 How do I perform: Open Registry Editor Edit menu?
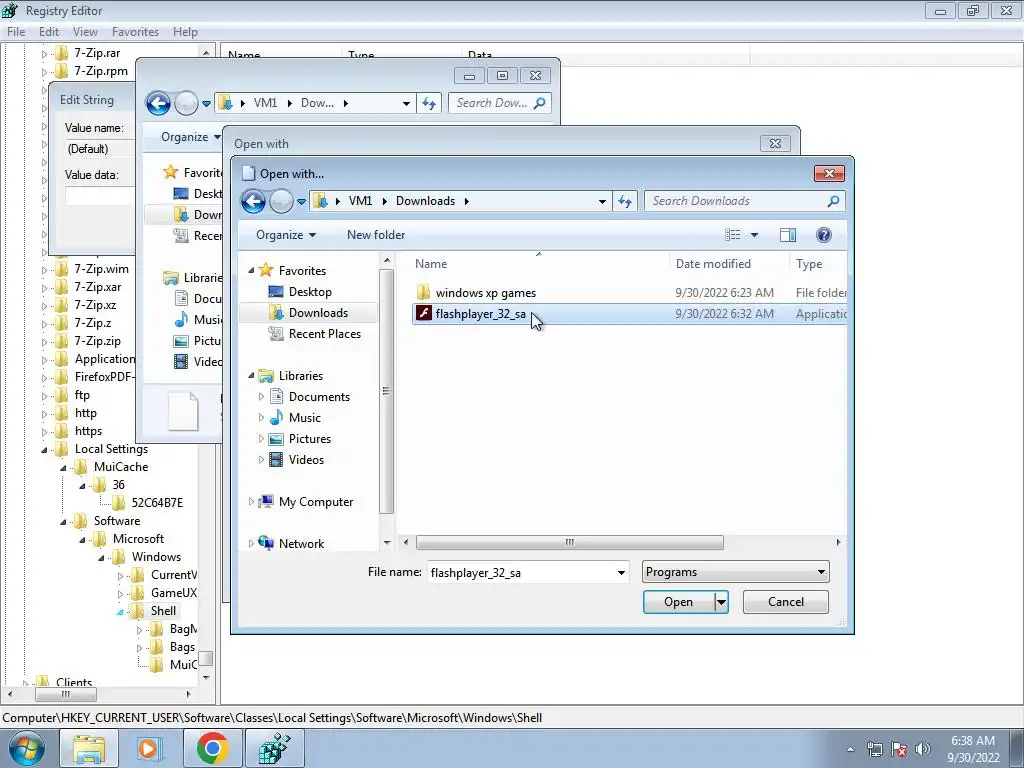click(49, 32)
